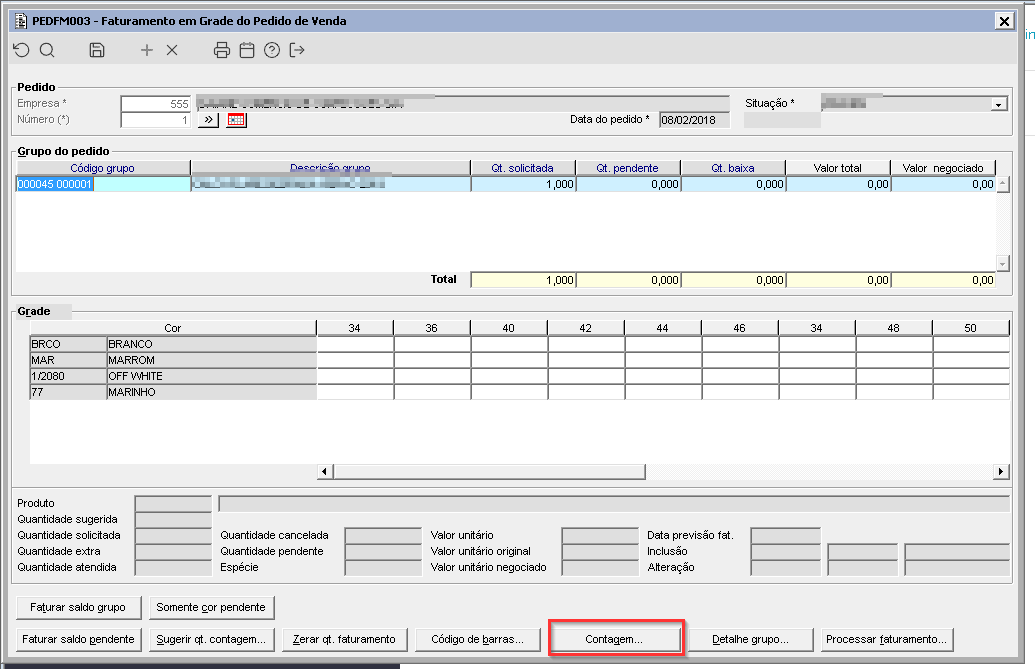
Task: Click the refresh/undo toolbar icon
Action: (22, 50)
